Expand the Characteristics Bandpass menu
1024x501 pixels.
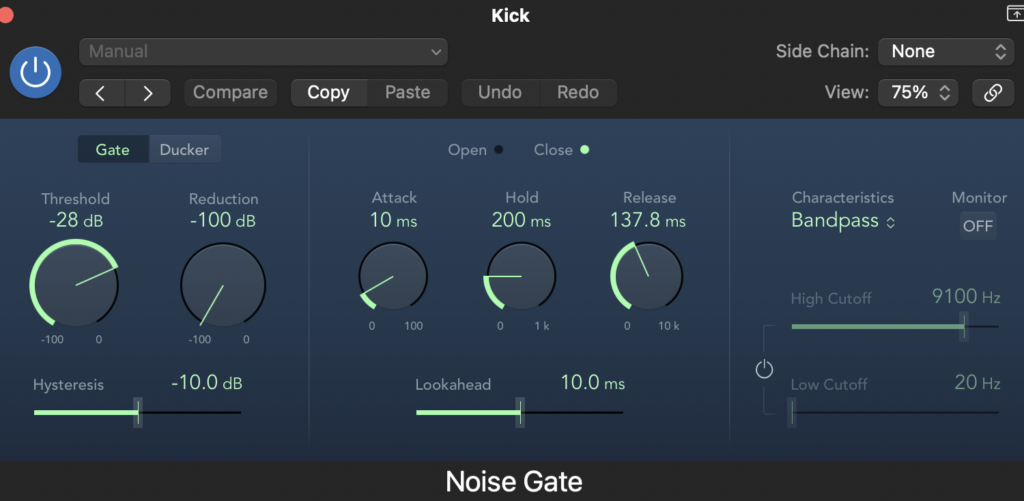(843, 222)
